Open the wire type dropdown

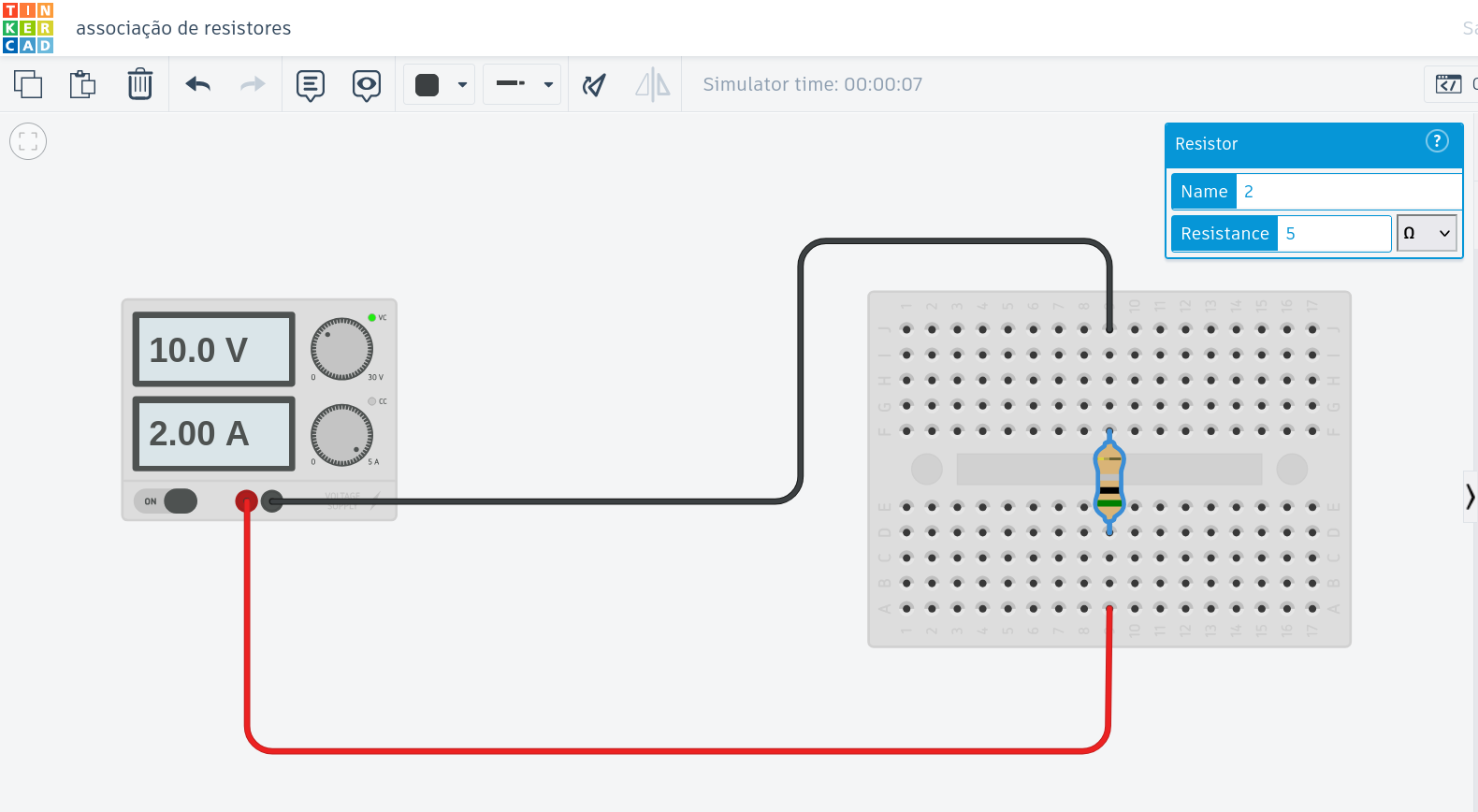tap(522, 84)
